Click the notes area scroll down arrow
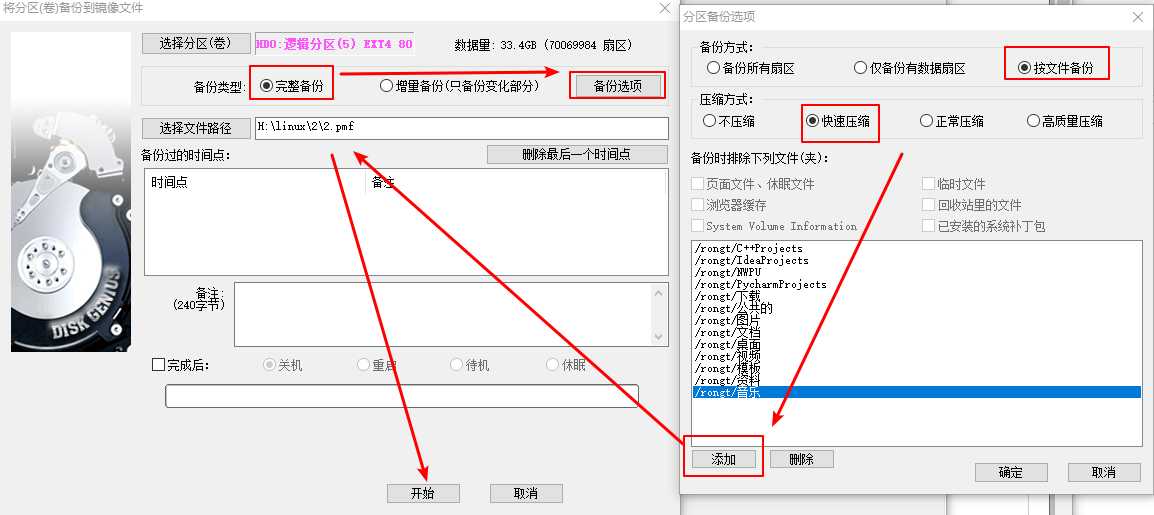1154x515 pixels. (x=659, y=336)
